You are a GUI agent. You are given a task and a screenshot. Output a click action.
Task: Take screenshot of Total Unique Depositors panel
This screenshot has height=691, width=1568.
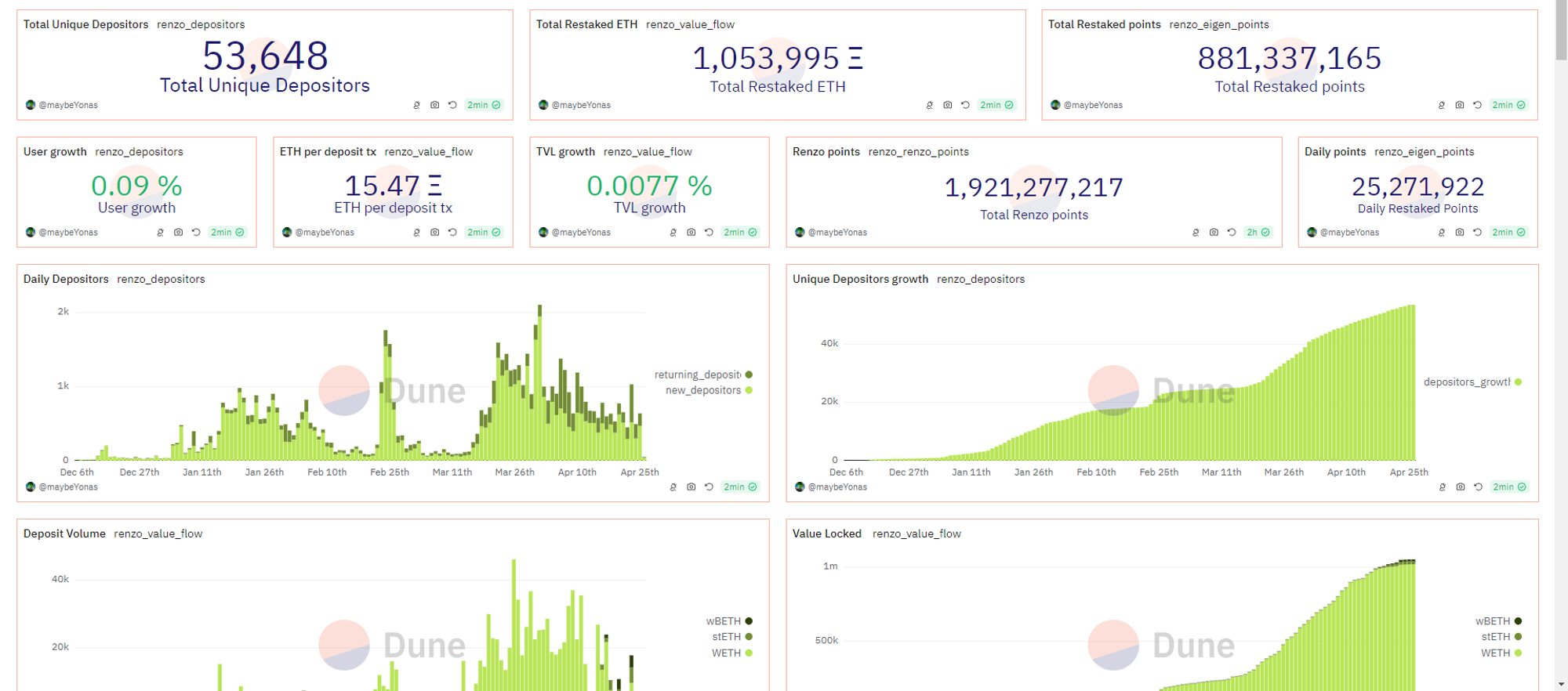point(434,105)
